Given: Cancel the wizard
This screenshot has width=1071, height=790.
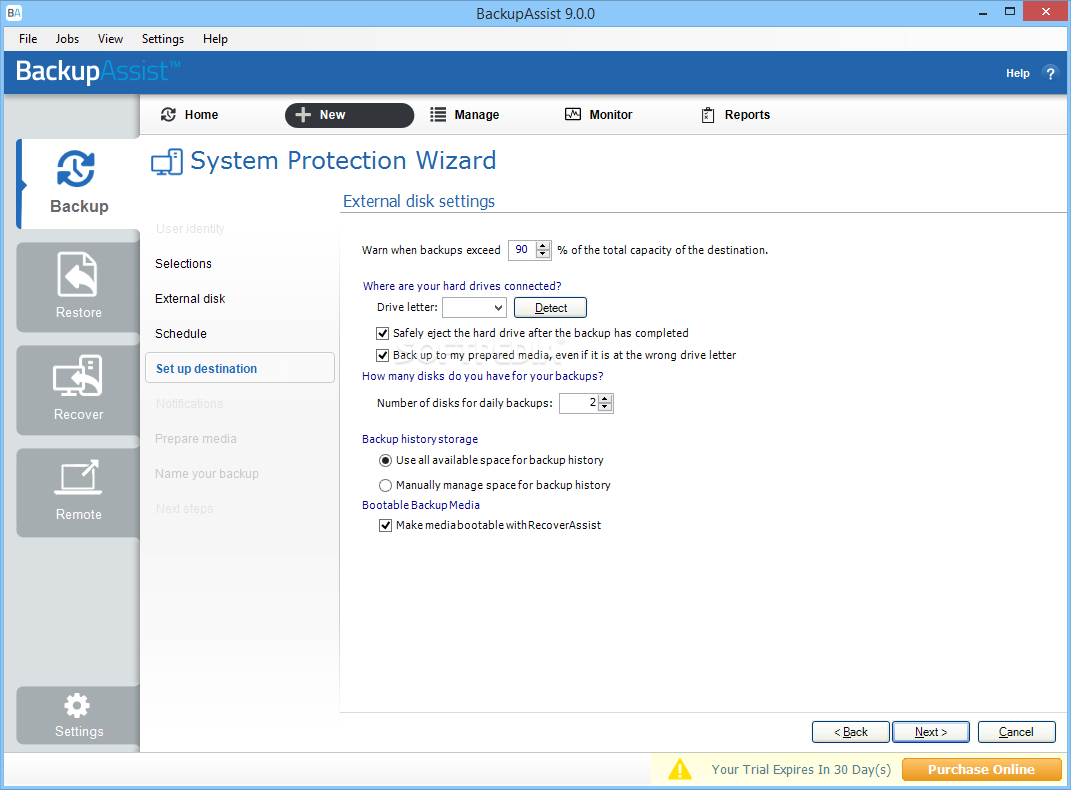Looking at the screenshot, I should (x=1016, y=732).
